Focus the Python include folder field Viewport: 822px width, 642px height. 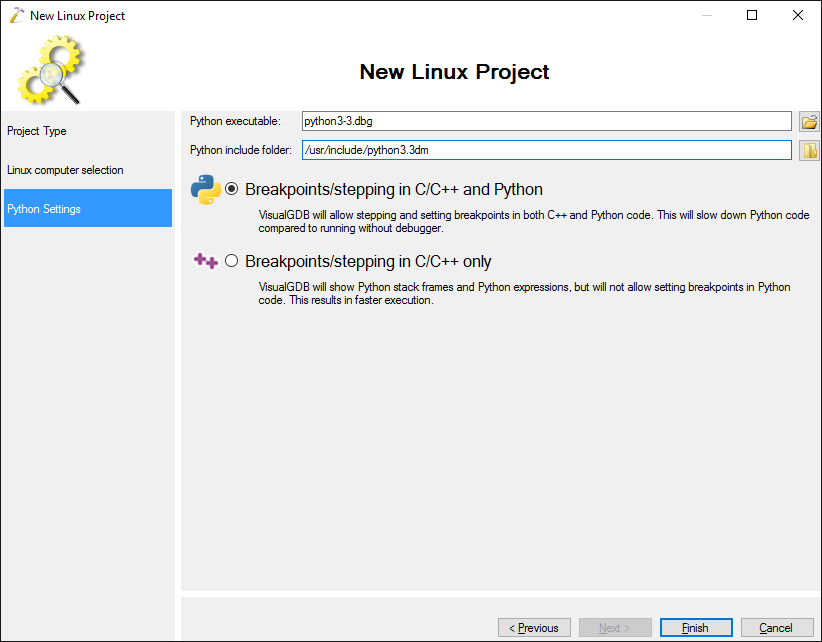[546, 150]
